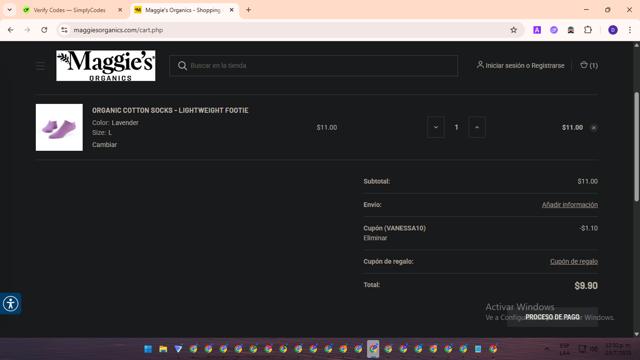Screen dimensions: 640x360
Task: Open the blue notepad-style taskbar app
Action: point(478,349)
